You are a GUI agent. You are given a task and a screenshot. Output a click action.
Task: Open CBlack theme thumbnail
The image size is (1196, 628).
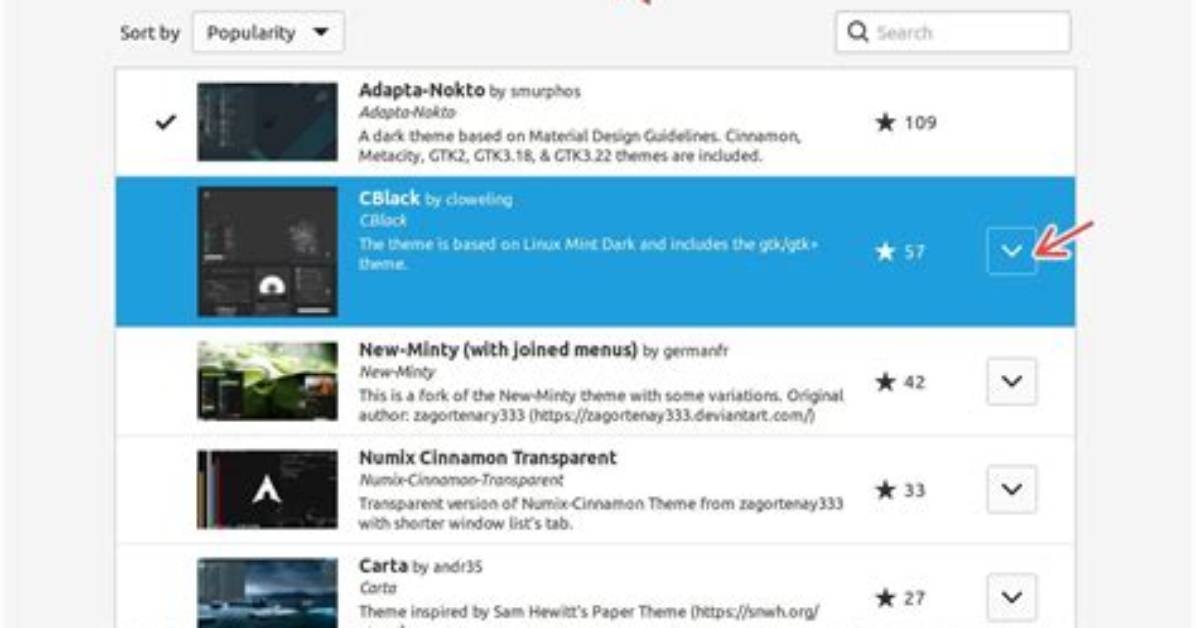click(x=267, y=251)
